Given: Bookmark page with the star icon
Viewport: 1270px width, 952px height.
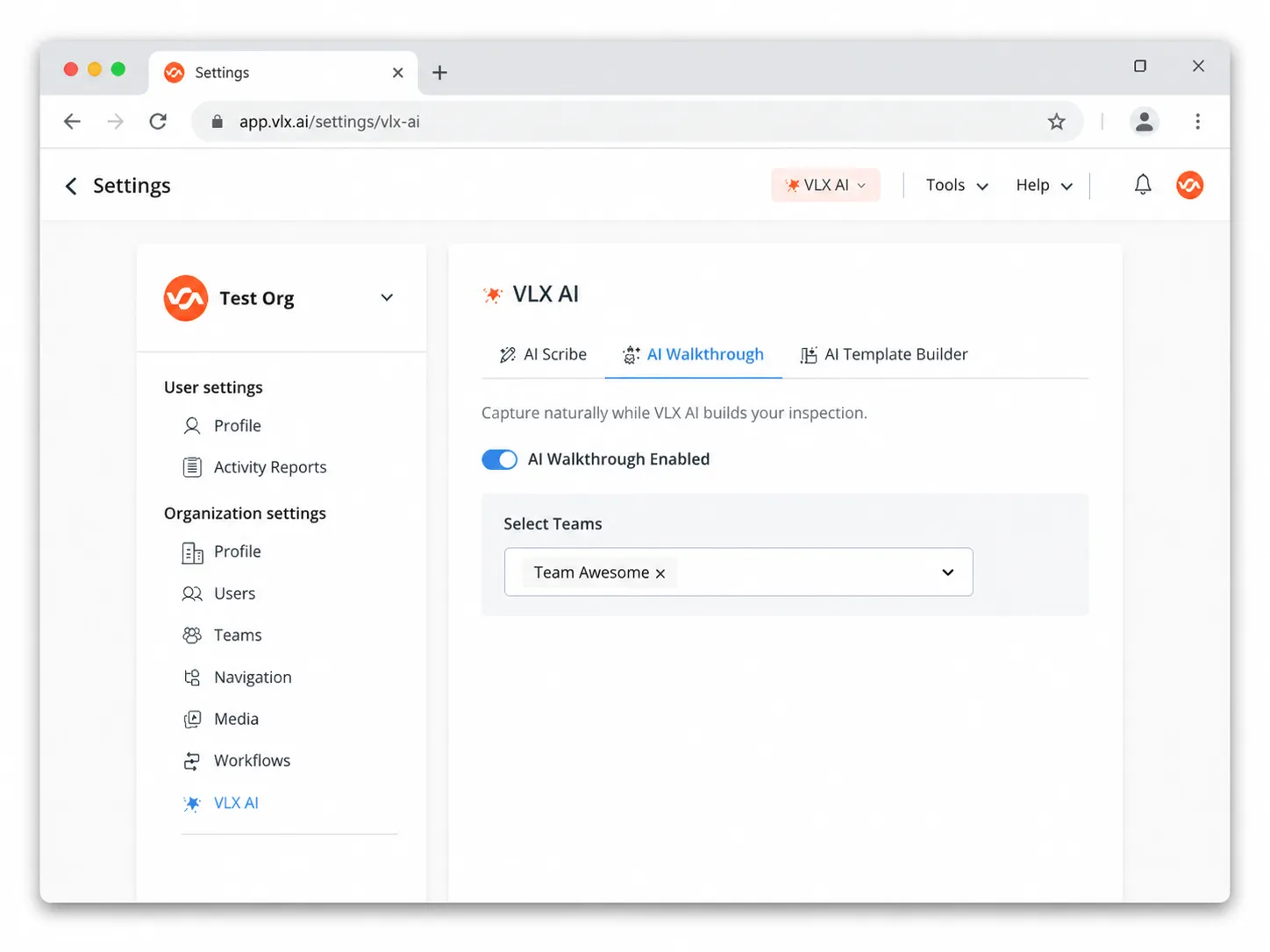Looking at the screenshot, I should 1057,122.
